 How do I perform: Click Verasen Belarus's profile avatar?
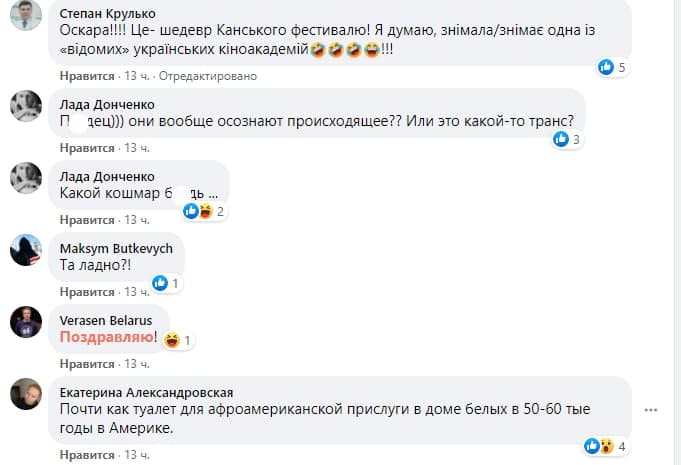click(26, 321)
